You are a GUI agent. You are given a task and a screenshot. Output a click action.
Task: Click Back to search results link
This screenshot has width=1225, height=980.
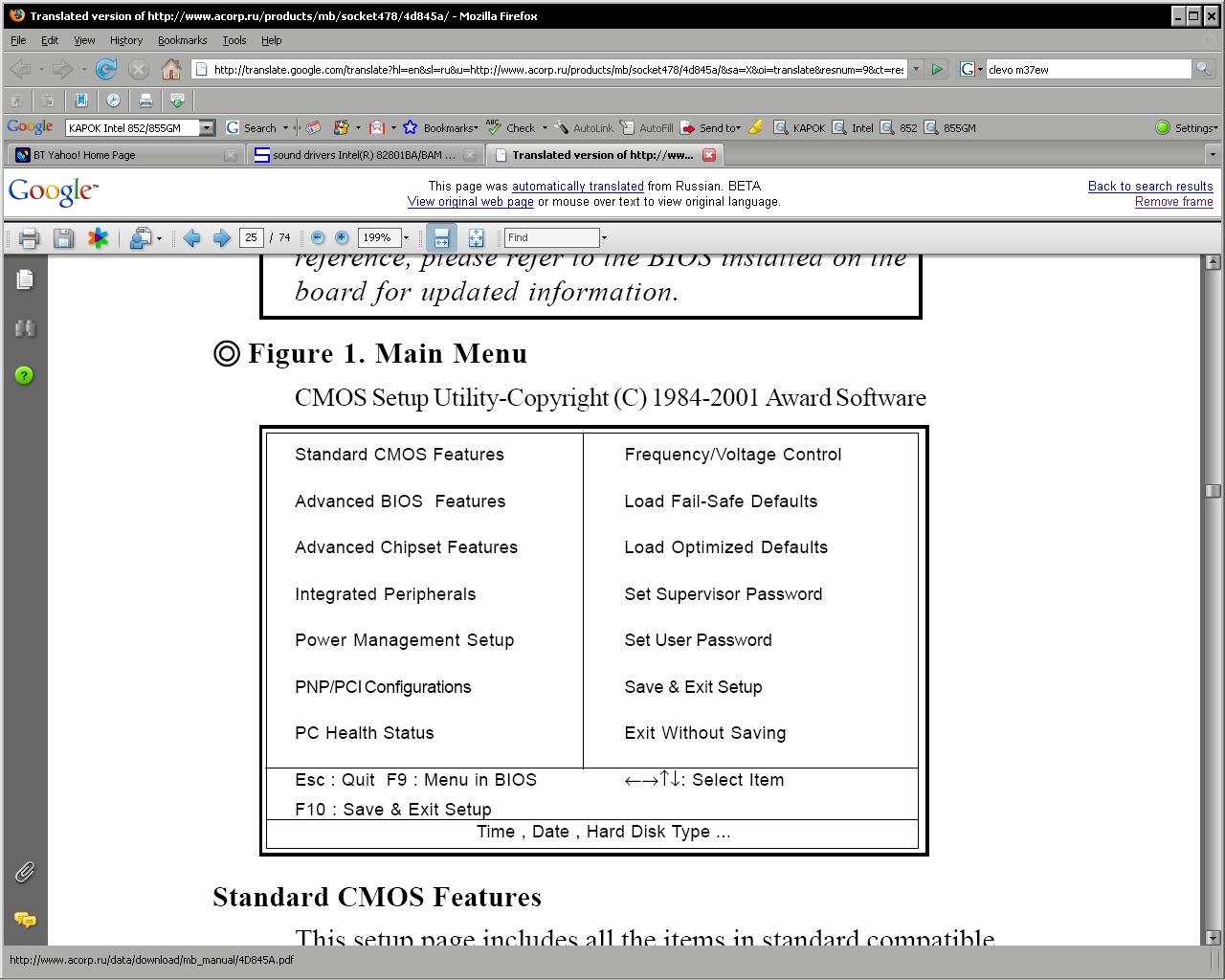pyautogui.click(x=1150, y=186)
